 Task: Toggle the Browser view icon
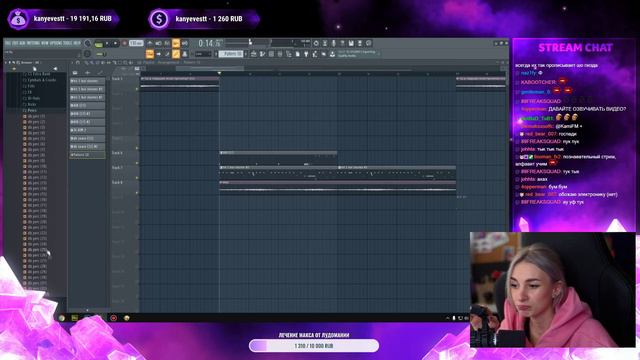pos(289,54)
